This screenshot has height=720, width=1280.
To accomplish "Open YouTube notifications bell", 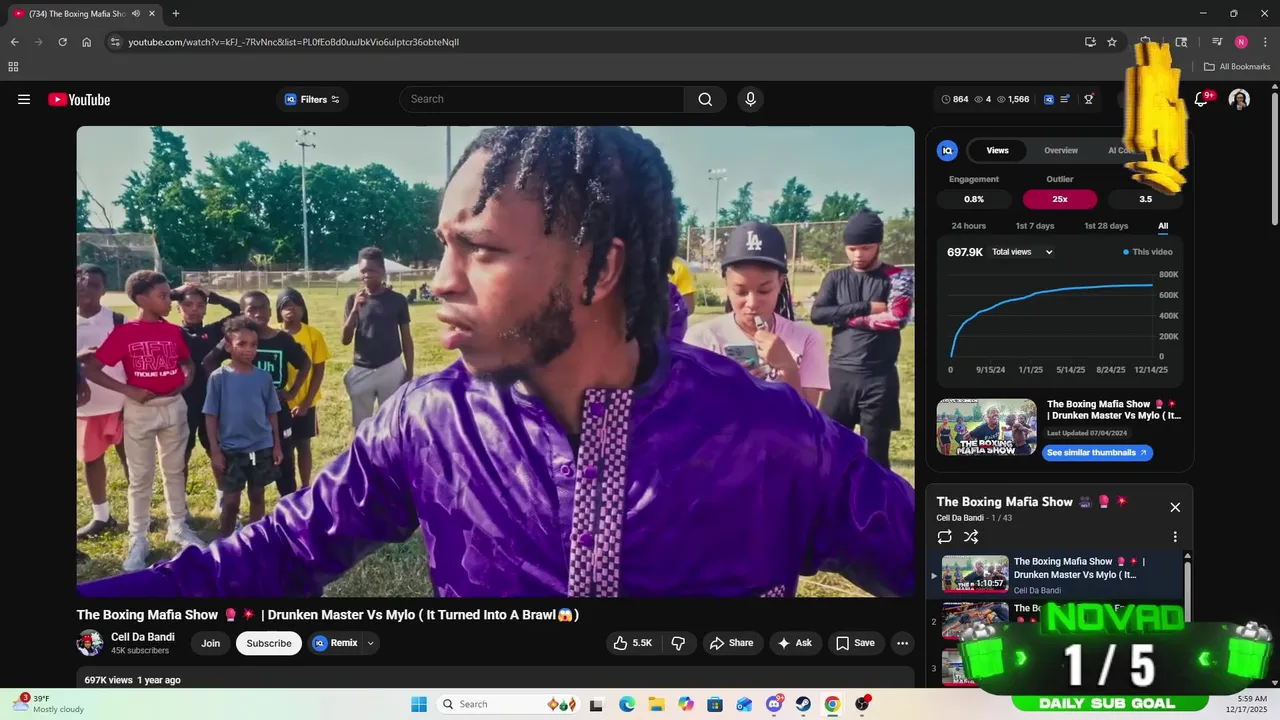I will click(x=1201, y=99).
